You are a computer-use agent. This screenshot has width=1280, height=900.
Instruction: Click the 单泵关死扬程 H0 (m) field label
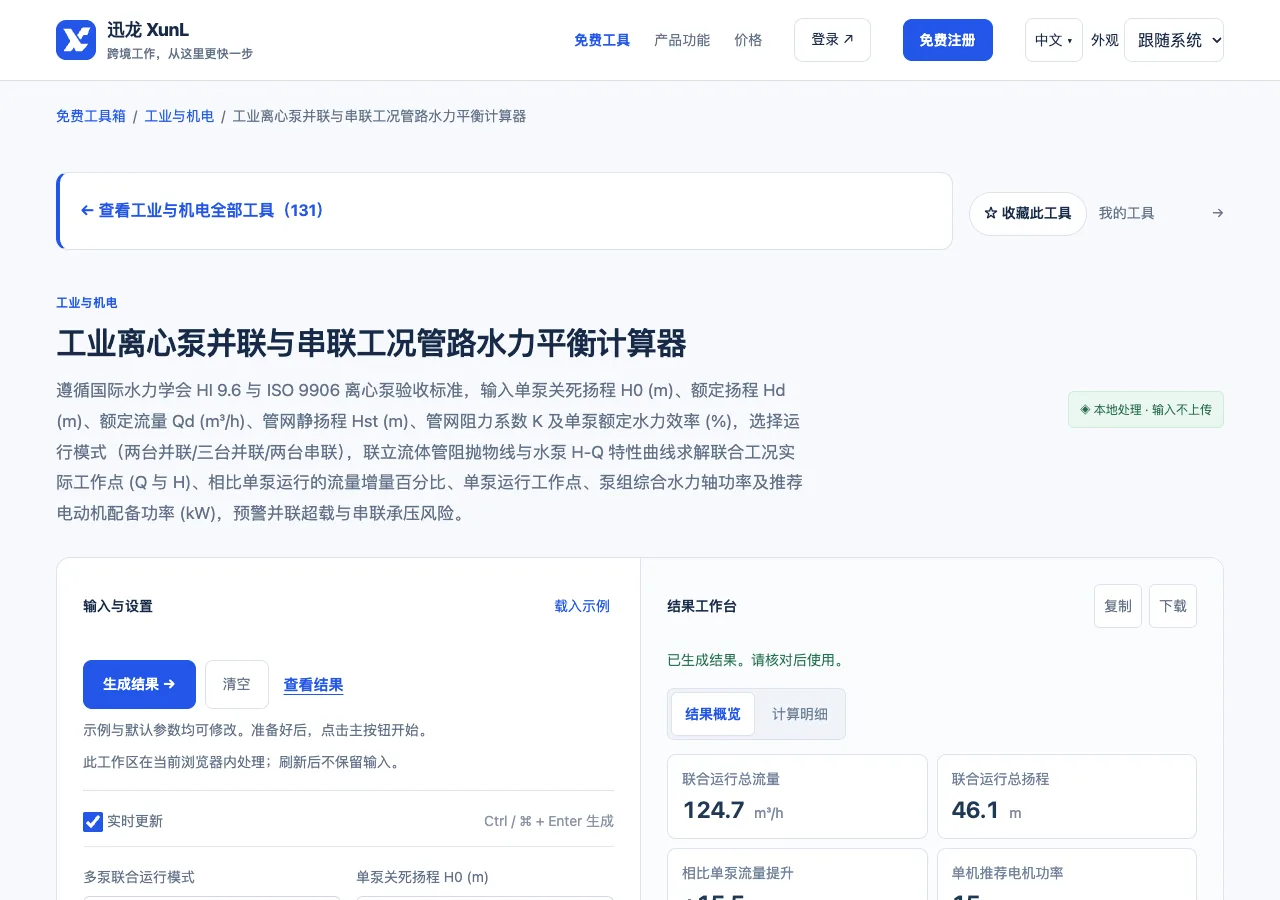[422, 877]
